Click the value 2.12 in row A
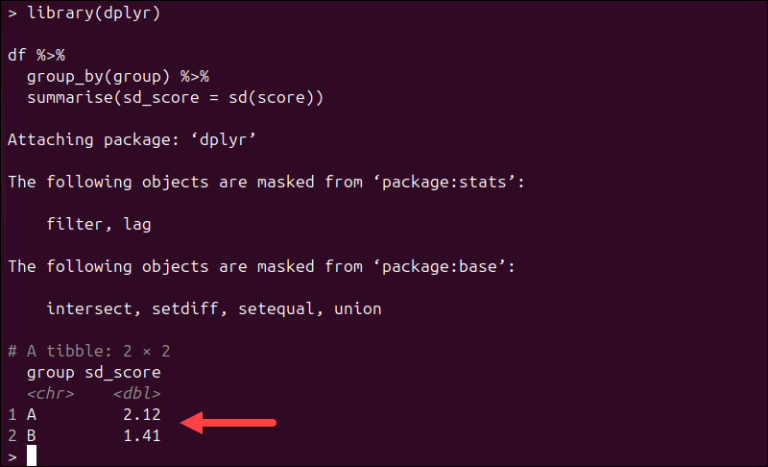The width and height of the screenshot is (768, 467). 142,415
